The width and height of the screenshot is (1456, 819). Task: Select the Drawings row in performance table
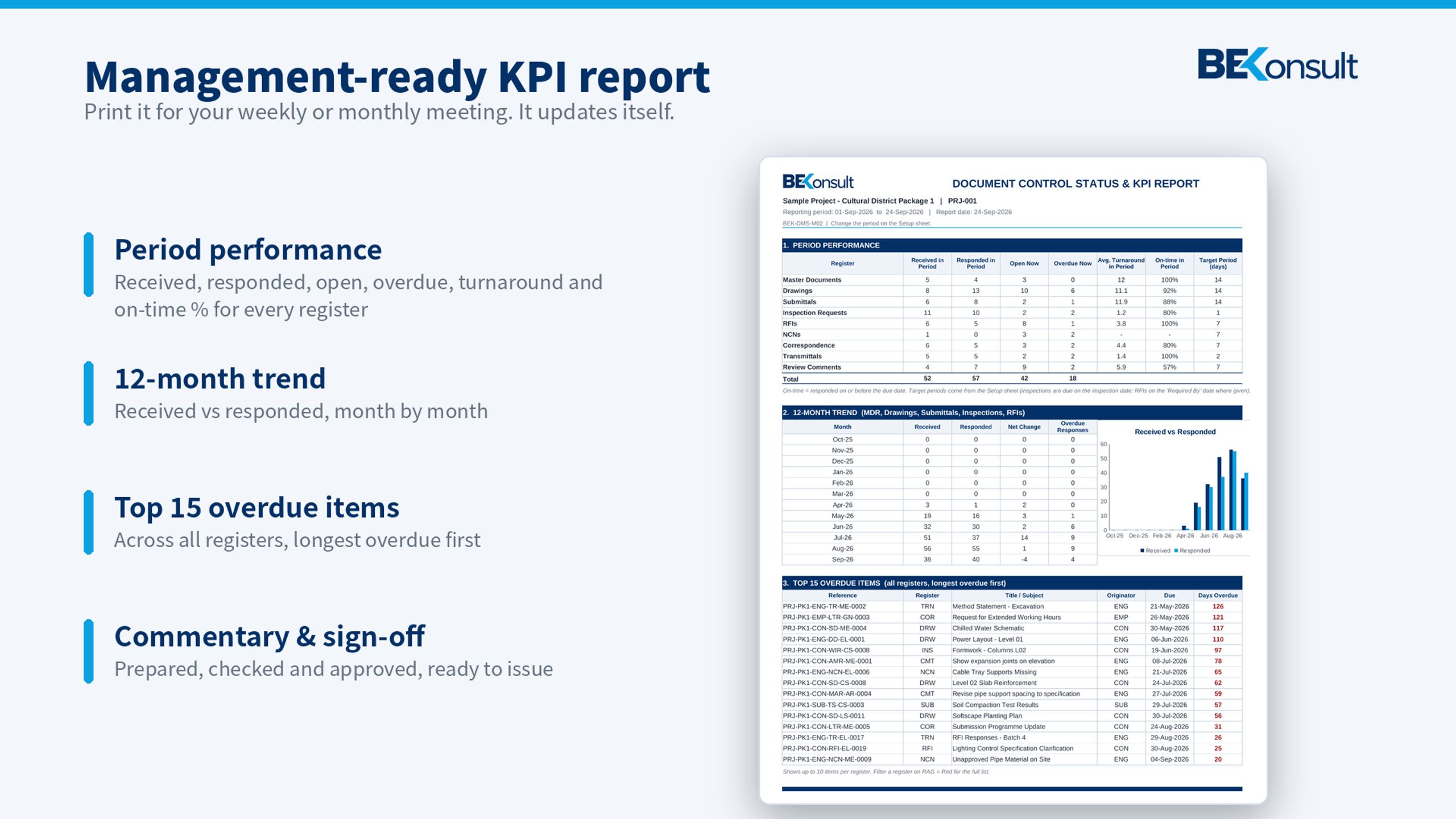1012,291
